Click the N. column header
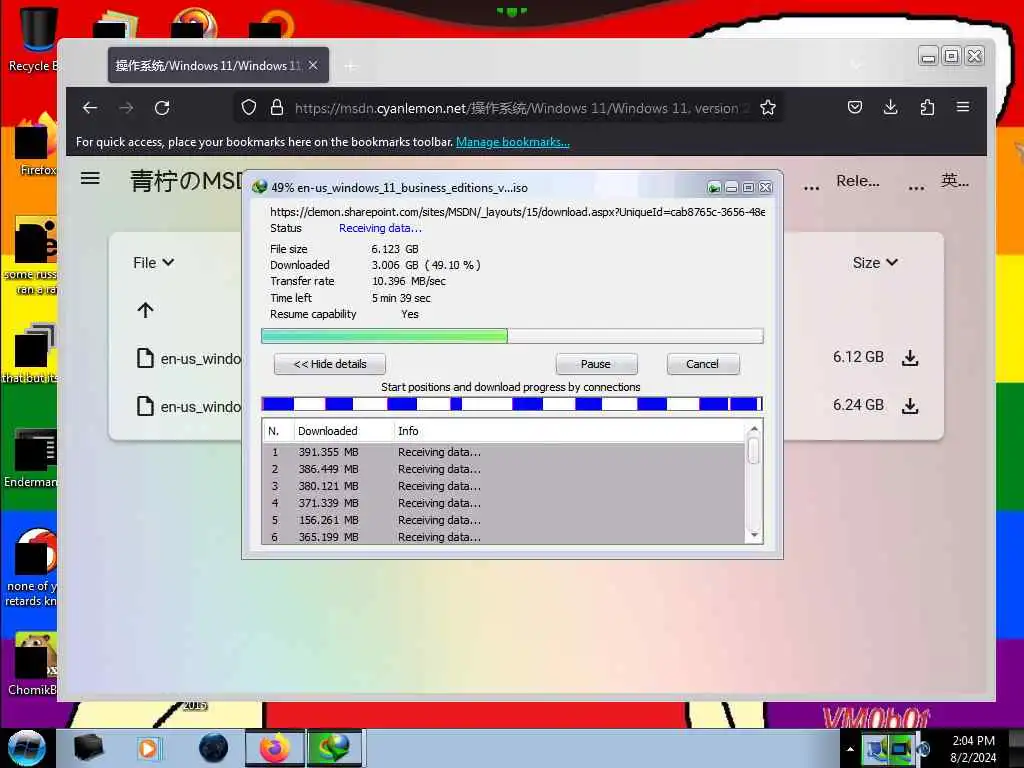Image resolution: width=1024 pixels, height=768 pixels. pos(274,431)
